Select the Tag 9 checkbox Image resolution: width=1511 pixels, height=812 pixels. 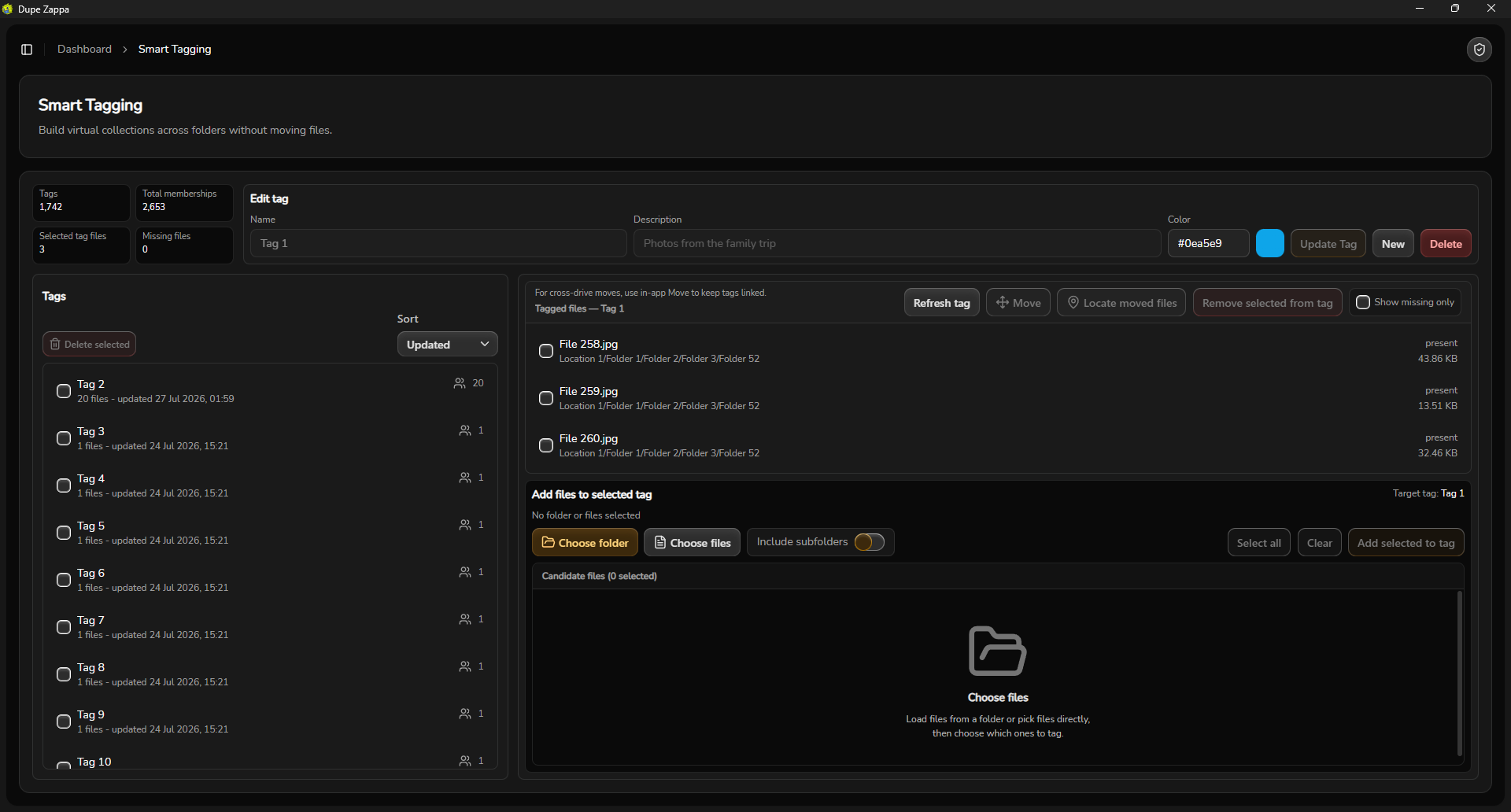[x=64, y=722]
